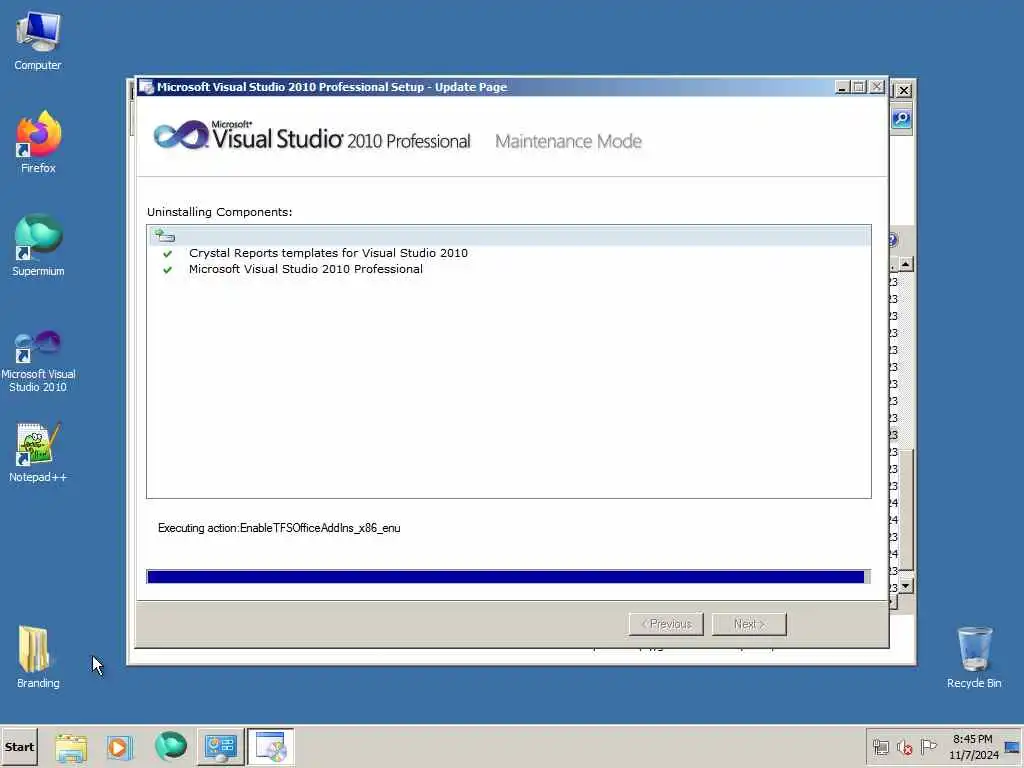Launch Firefox from the desktop
1024x768 pixels.
point(38,142)
